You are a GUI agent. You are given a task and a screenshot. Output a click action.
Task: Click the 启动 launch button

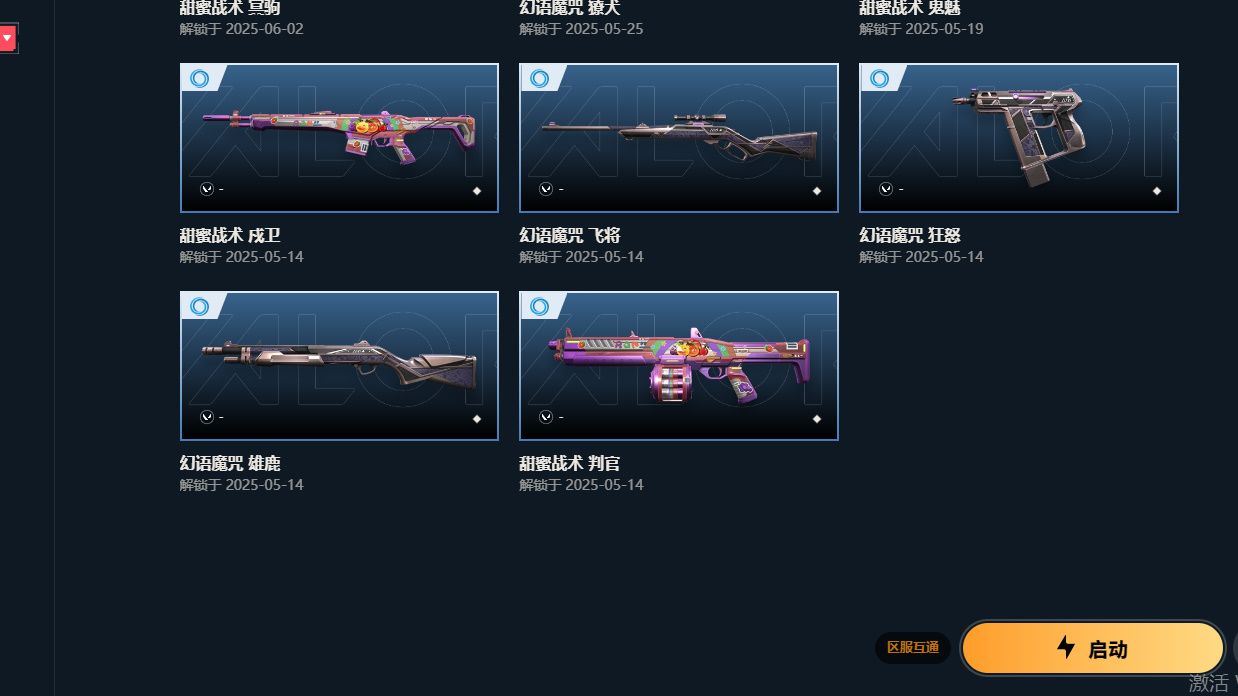1093,648
